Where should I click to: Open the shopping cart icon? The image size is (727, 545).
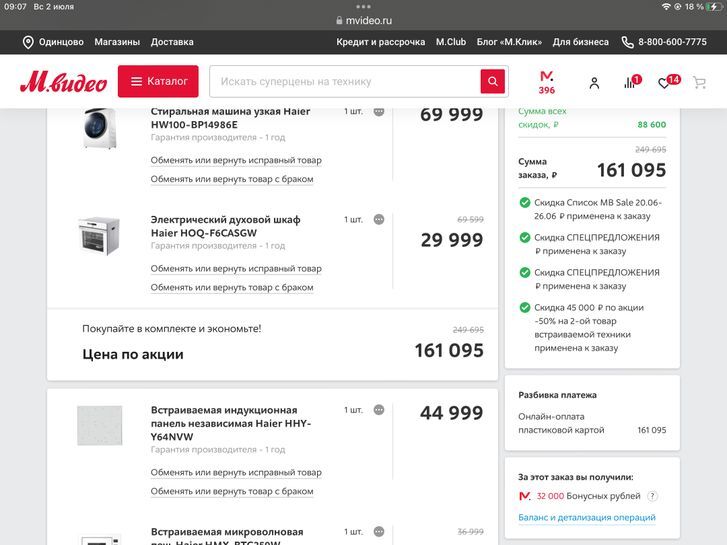[x=699, y=83]
